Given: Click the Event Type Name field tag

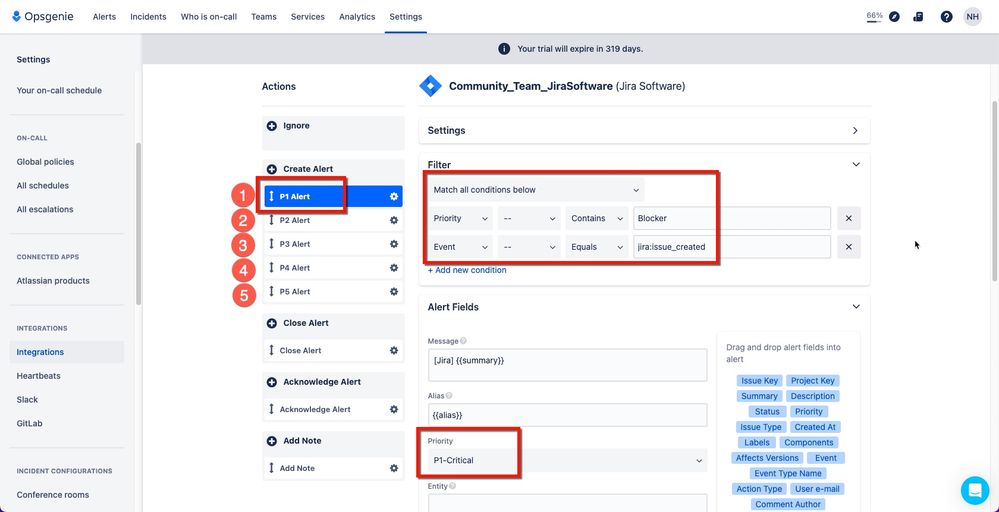Looking at the screenshot, I should click(788, 474).
